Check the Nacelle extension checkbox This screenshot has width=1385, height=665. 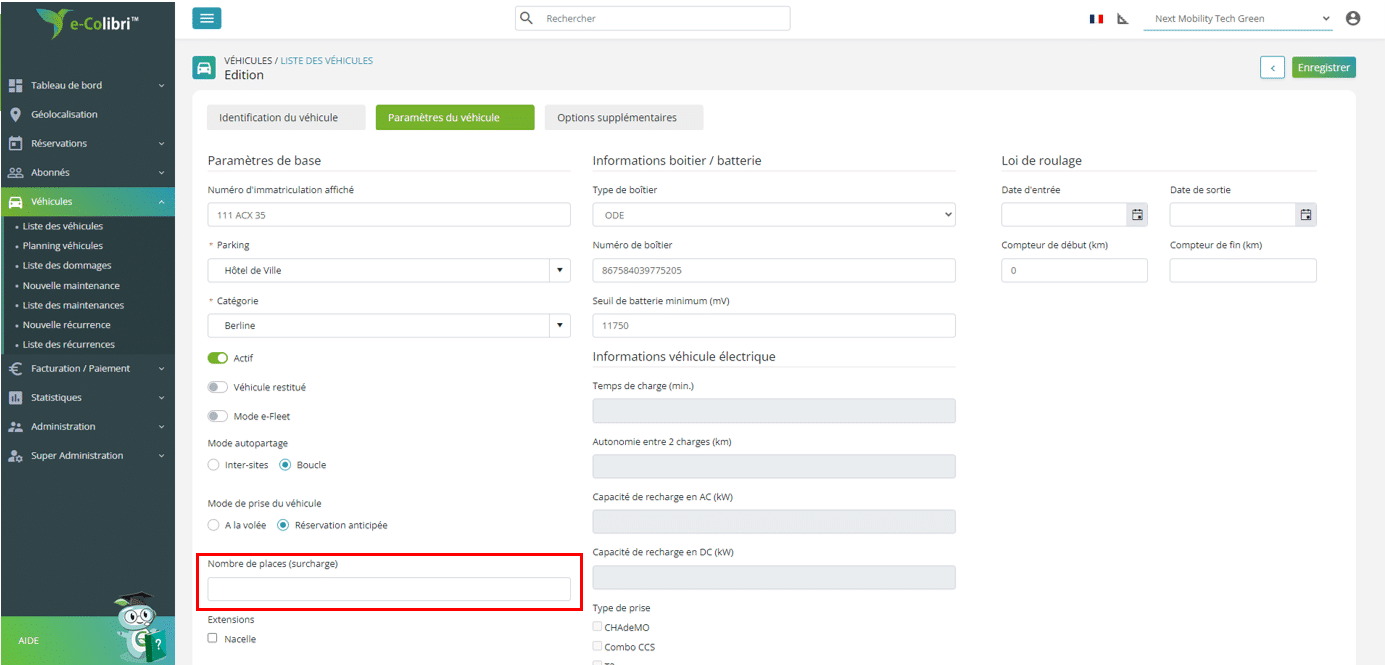coord(212,638)
